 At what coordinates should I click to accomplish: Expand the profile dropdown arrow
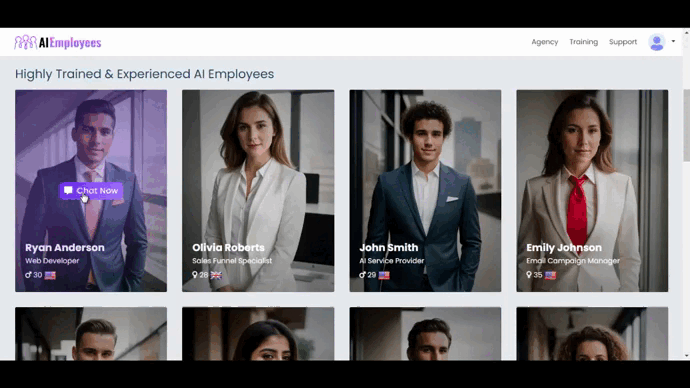click(x=673, y=41)
